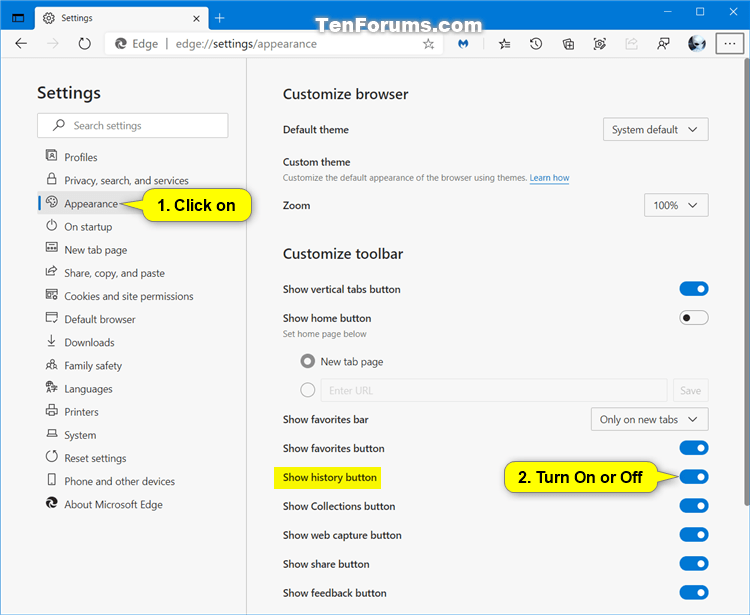Click the Save home page button
Screen dimensions: 750x615
(x=690, y=390)
